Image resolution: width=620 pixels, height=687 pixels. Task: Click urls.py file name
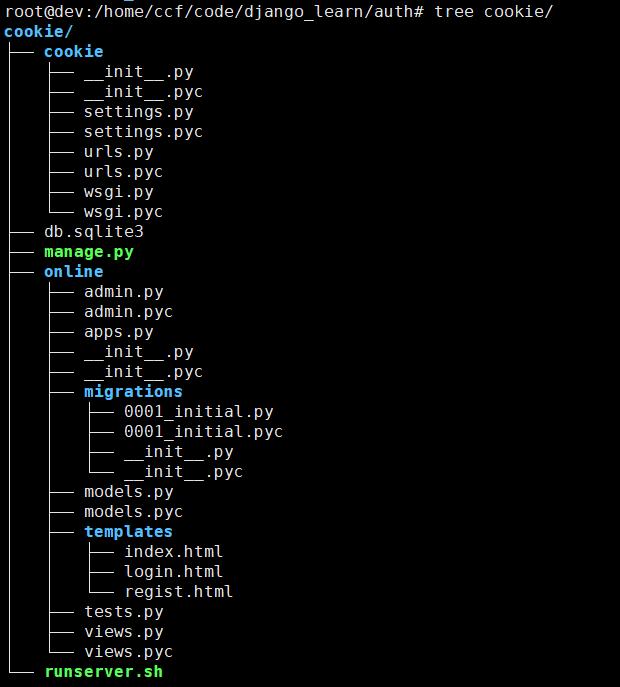pos(119,152)
